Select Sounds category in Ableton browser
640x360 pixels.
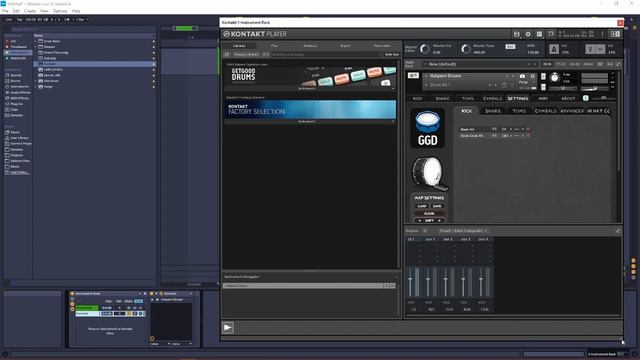point(16,76)
